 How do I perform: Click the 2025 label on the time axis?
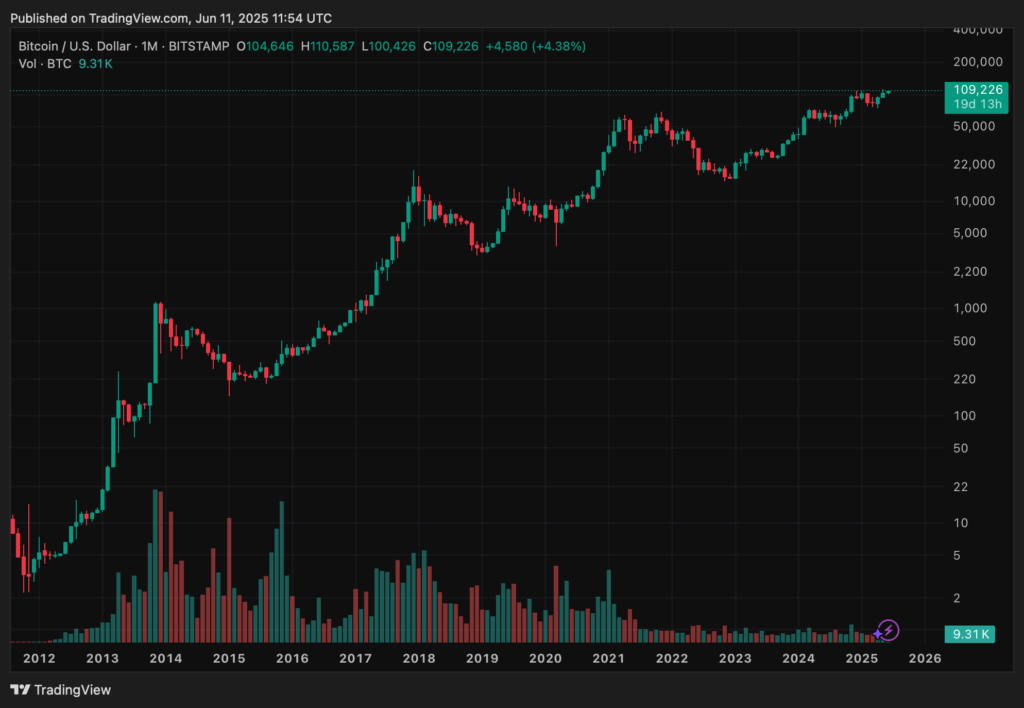click(x=862, y=658)
